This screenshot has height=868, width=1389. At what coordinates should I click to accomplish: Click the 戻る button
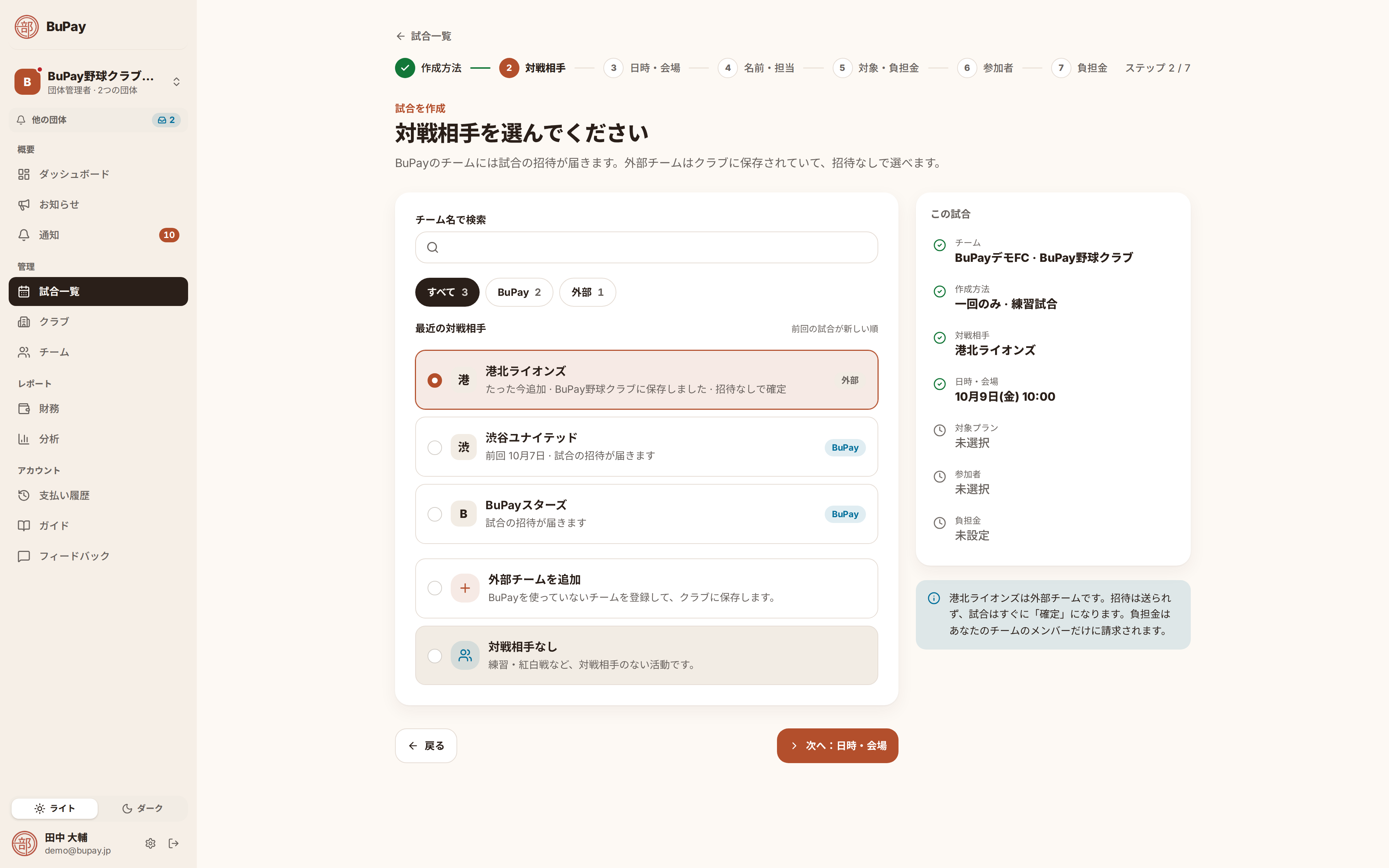(x=426, y=746)
